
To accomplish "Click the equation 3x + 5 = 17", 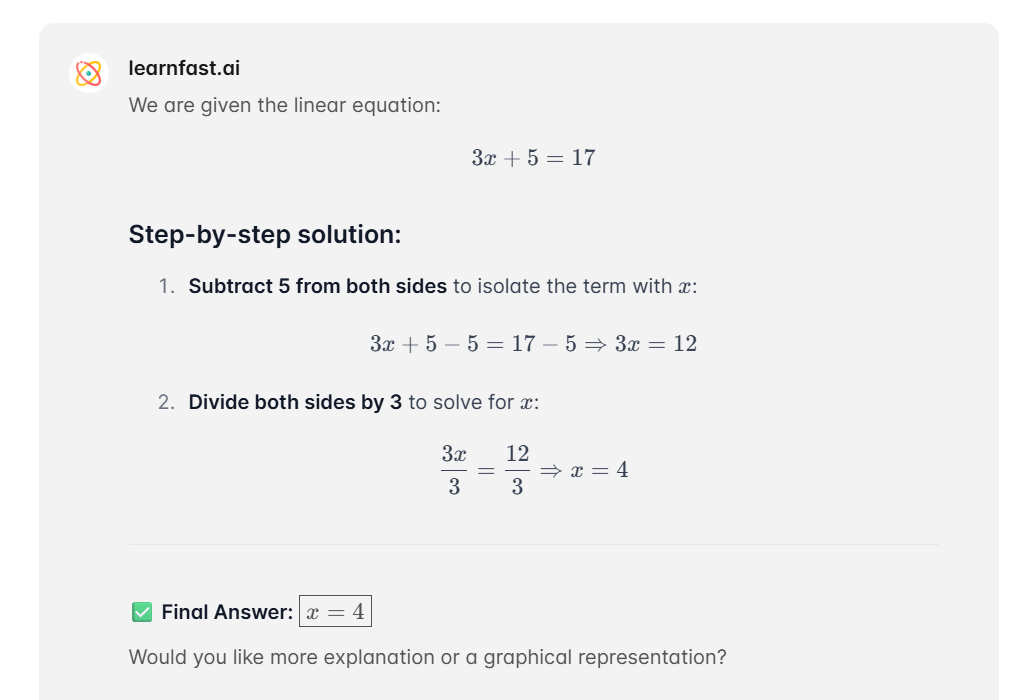I will coord(534,158).
